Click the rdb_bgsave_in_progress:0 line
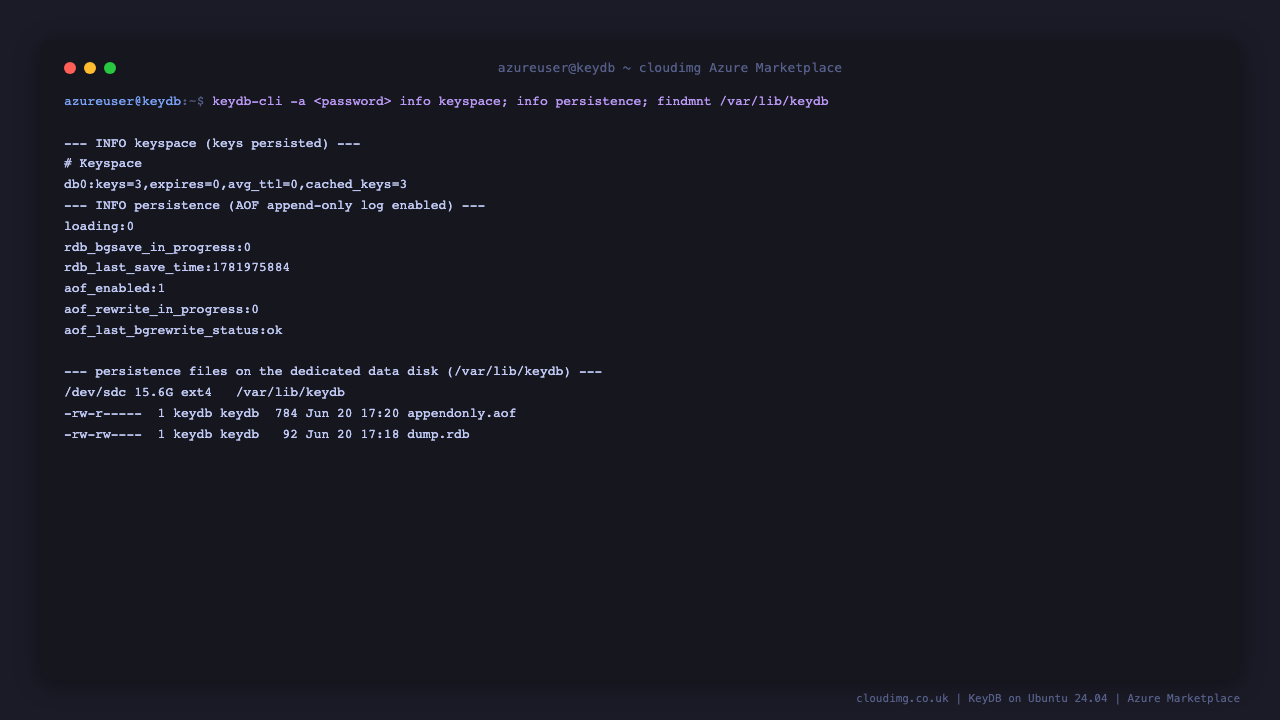The width and height of the screenshot is (1280, 720). coord(157,247)
